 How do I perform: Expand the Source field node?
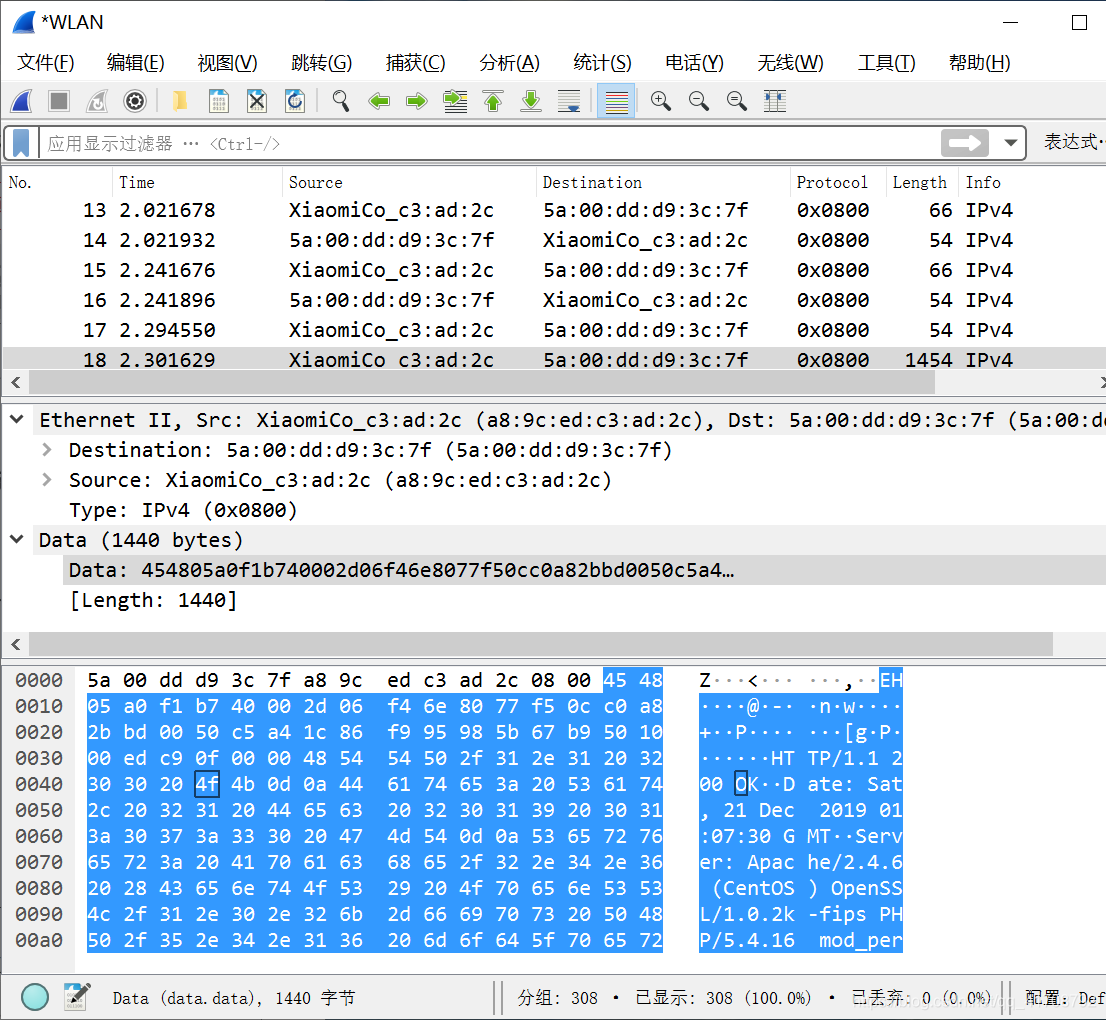[47, 480]
